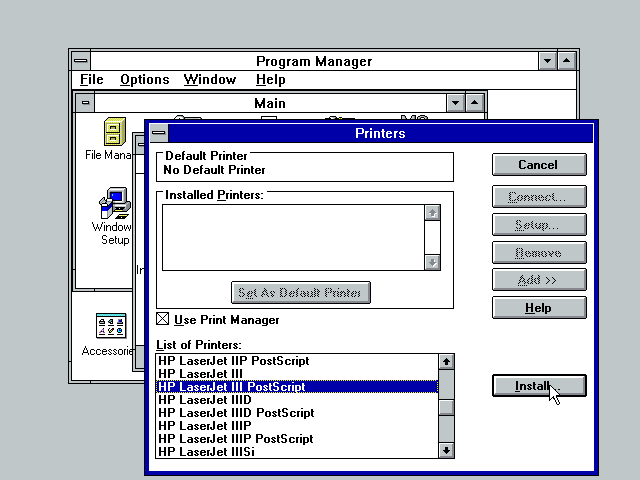Click inside the Installed Printers list box
640x480 pixels.
293,237
